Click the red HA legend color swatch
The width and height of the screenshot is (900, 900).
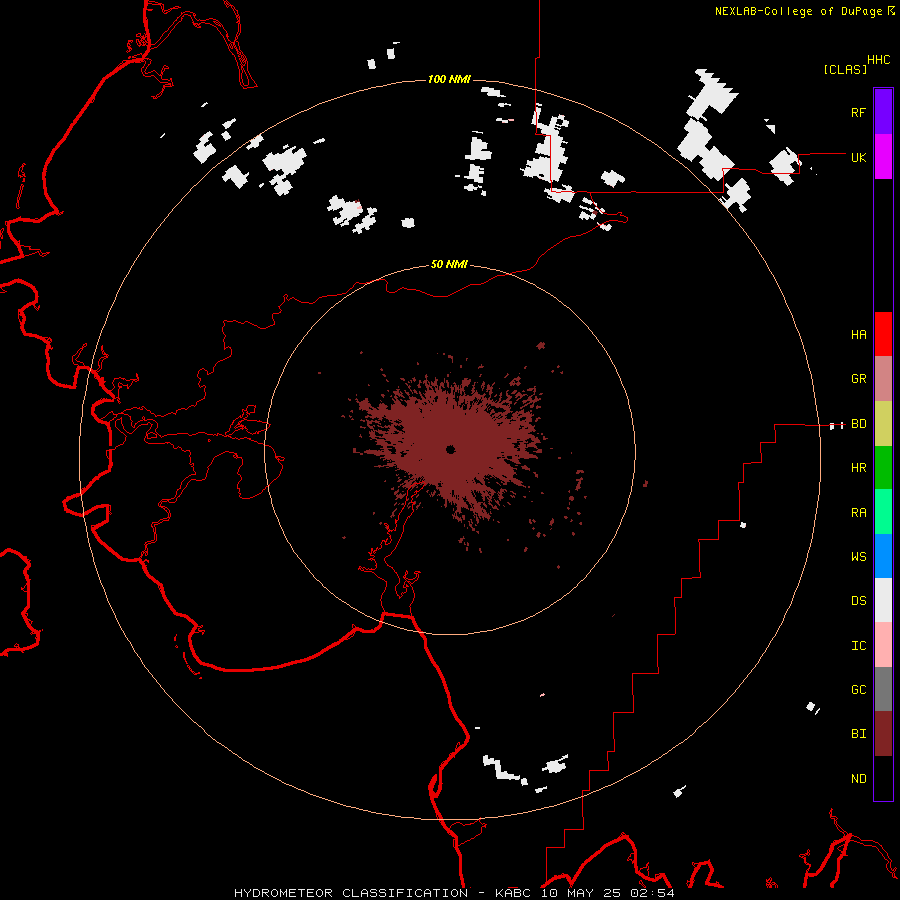coord(883,334)
